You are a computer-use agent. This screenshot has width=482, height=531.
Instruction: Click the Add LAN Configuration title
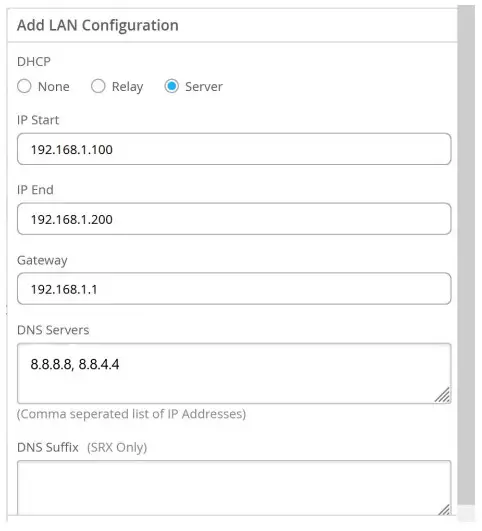(98, 25)
